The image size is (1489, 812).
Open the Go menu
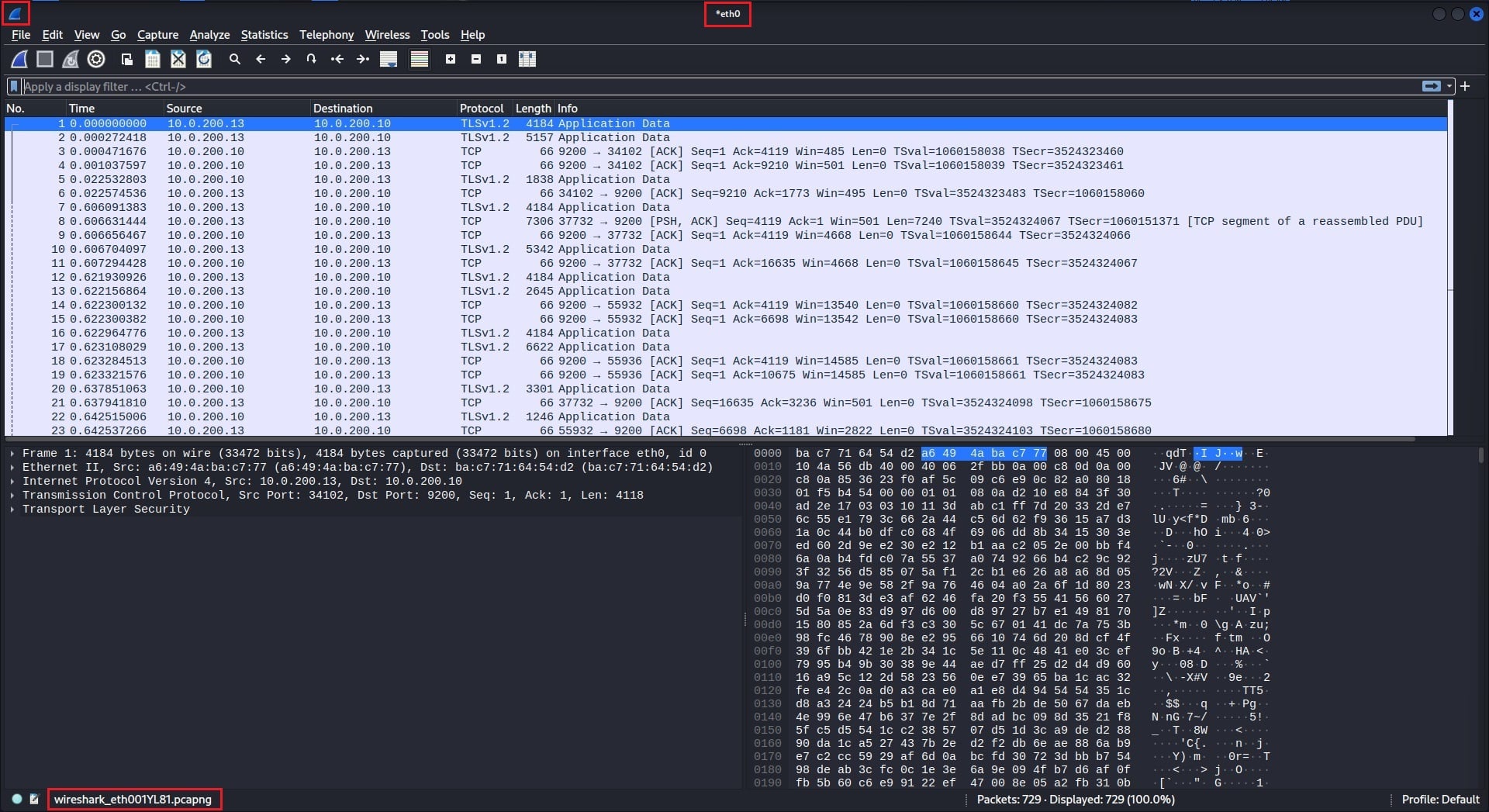coord(118,35)
